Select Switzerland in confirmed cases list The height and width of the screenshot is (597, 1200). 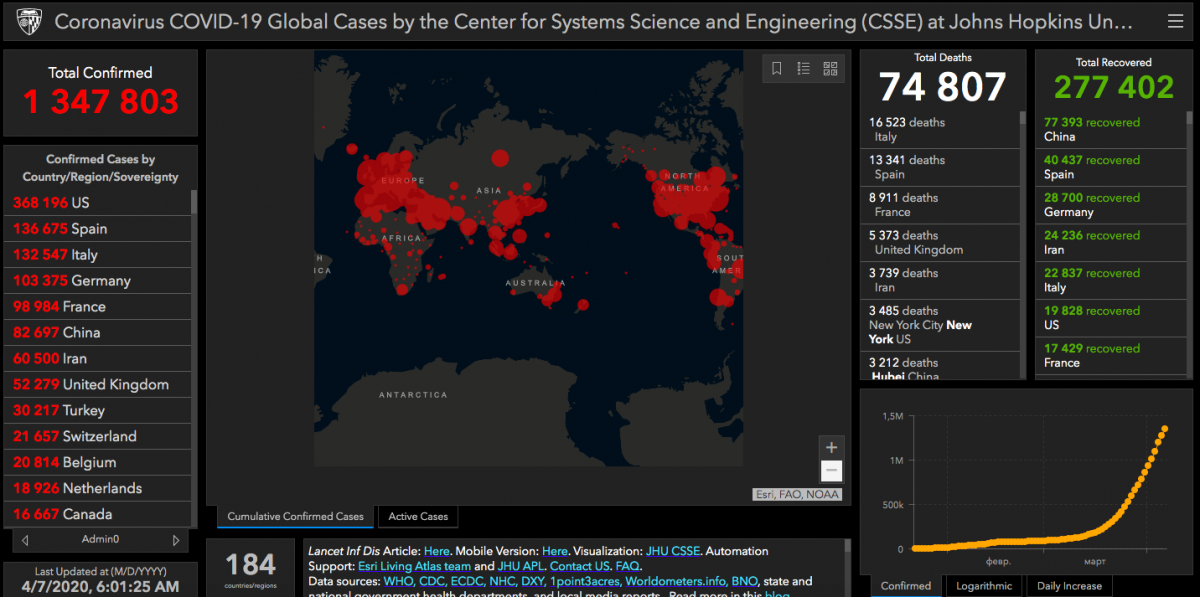(x=97, y=437)
